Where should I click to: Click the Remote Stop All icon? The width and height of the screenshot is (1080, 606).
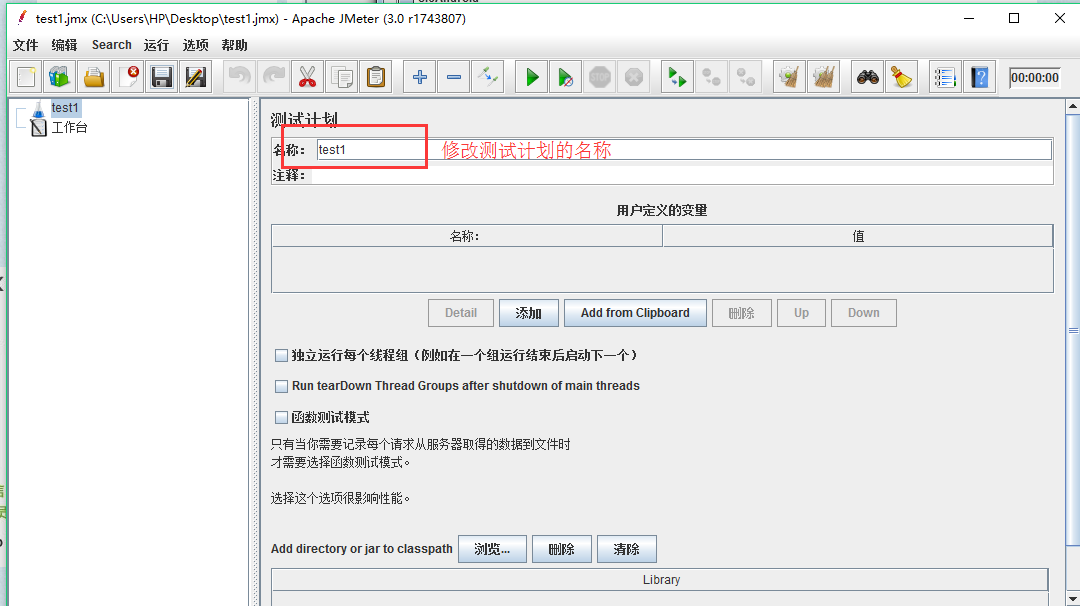[x=712, y=76]
